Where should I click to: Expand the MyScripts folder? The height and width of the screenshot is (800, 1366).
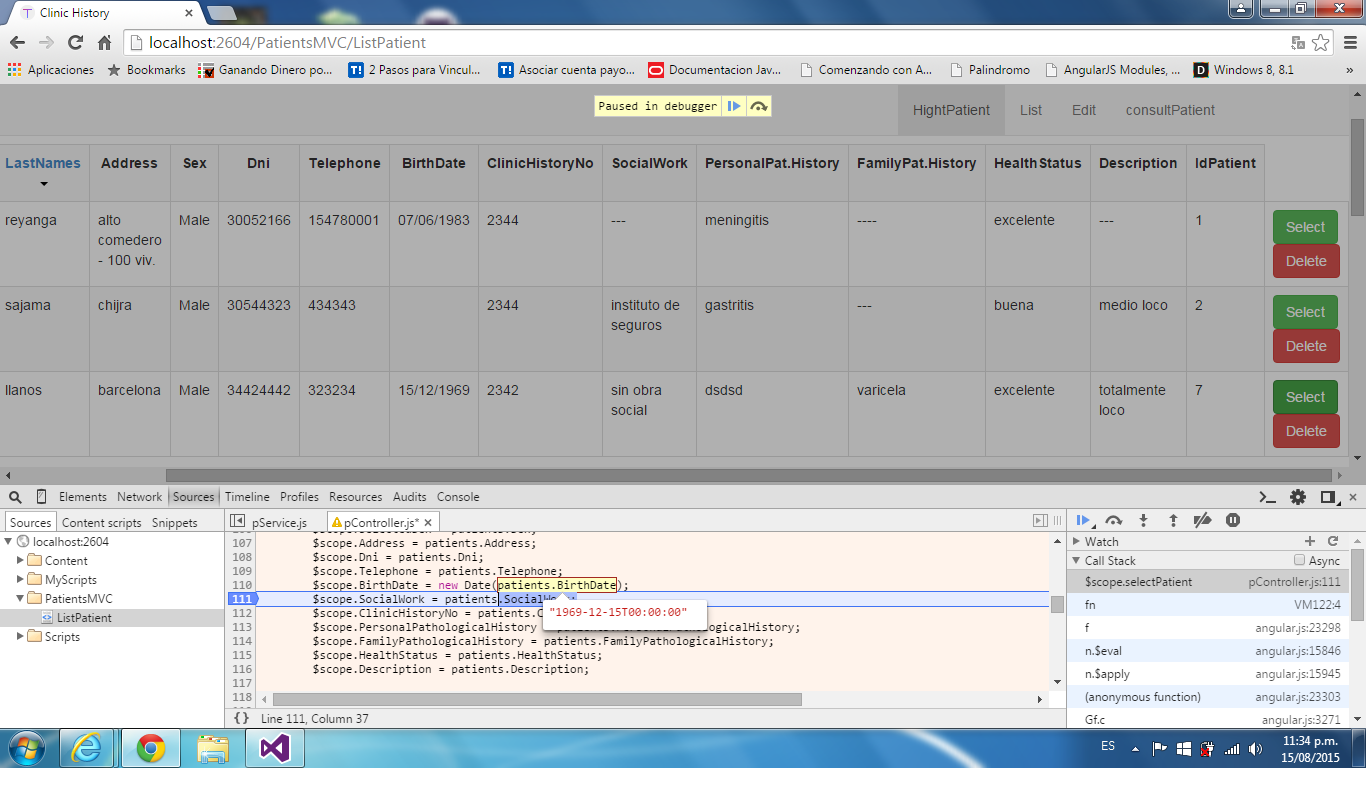[x=21, y=579]
